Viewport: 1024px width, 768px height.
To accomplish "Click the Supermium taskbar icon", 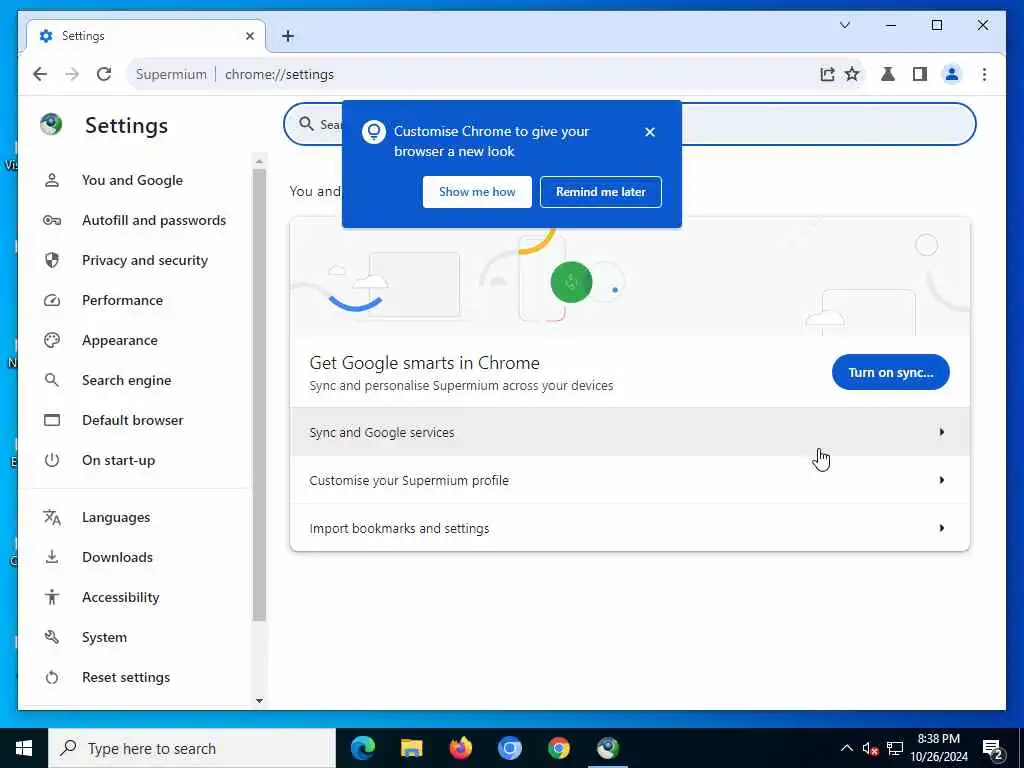I will click(607, 748).
